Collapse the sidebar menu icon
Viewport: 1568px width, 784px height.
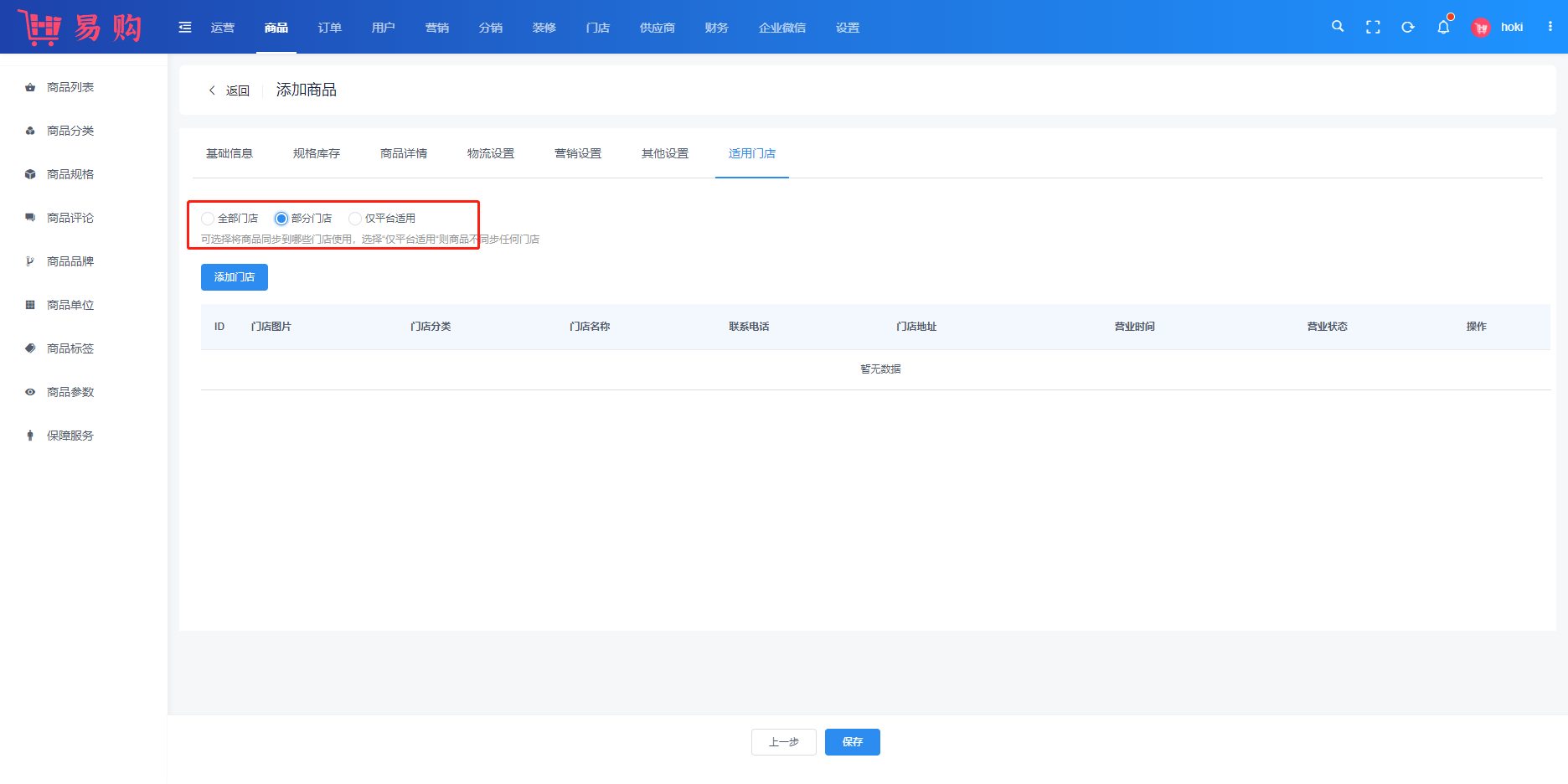[x=185, y=28]
